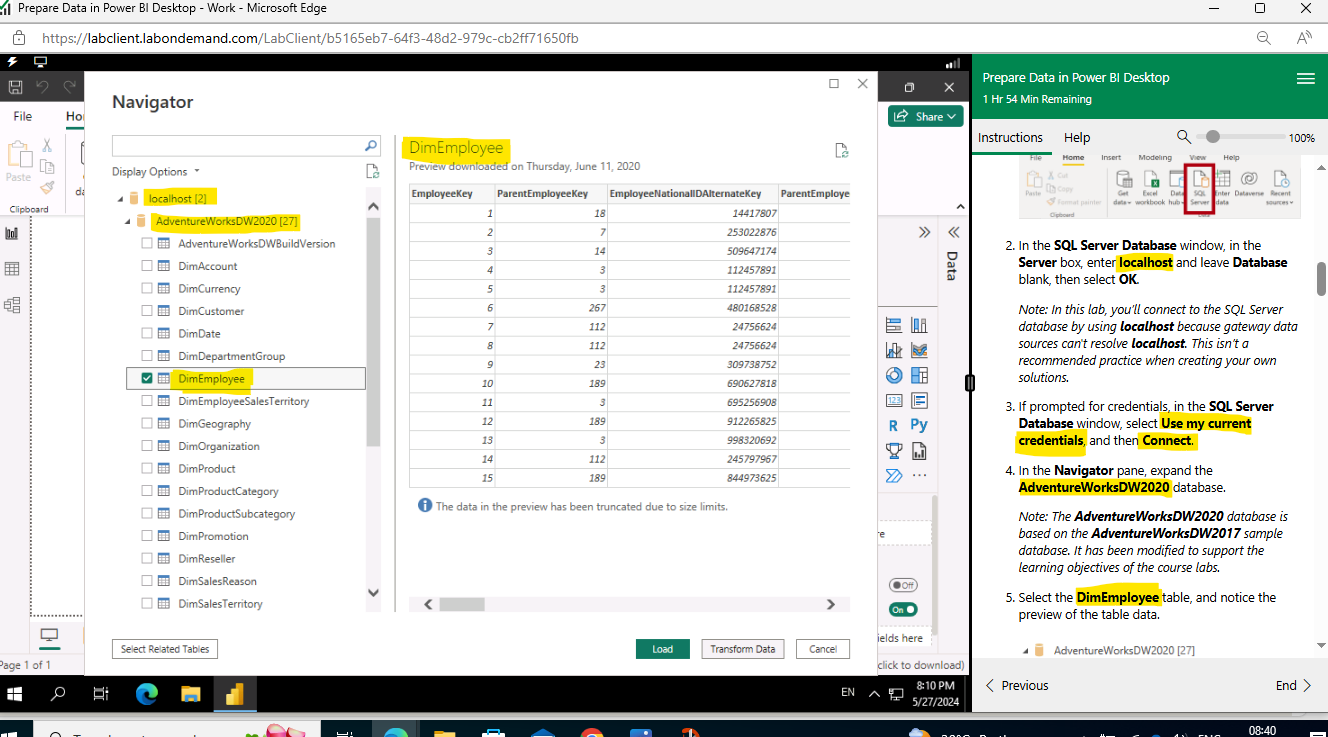Click the search magnifier in Navigator search box
This screenshot has height=737, width=1328.
pyautogui.click(x=371, y=146)
